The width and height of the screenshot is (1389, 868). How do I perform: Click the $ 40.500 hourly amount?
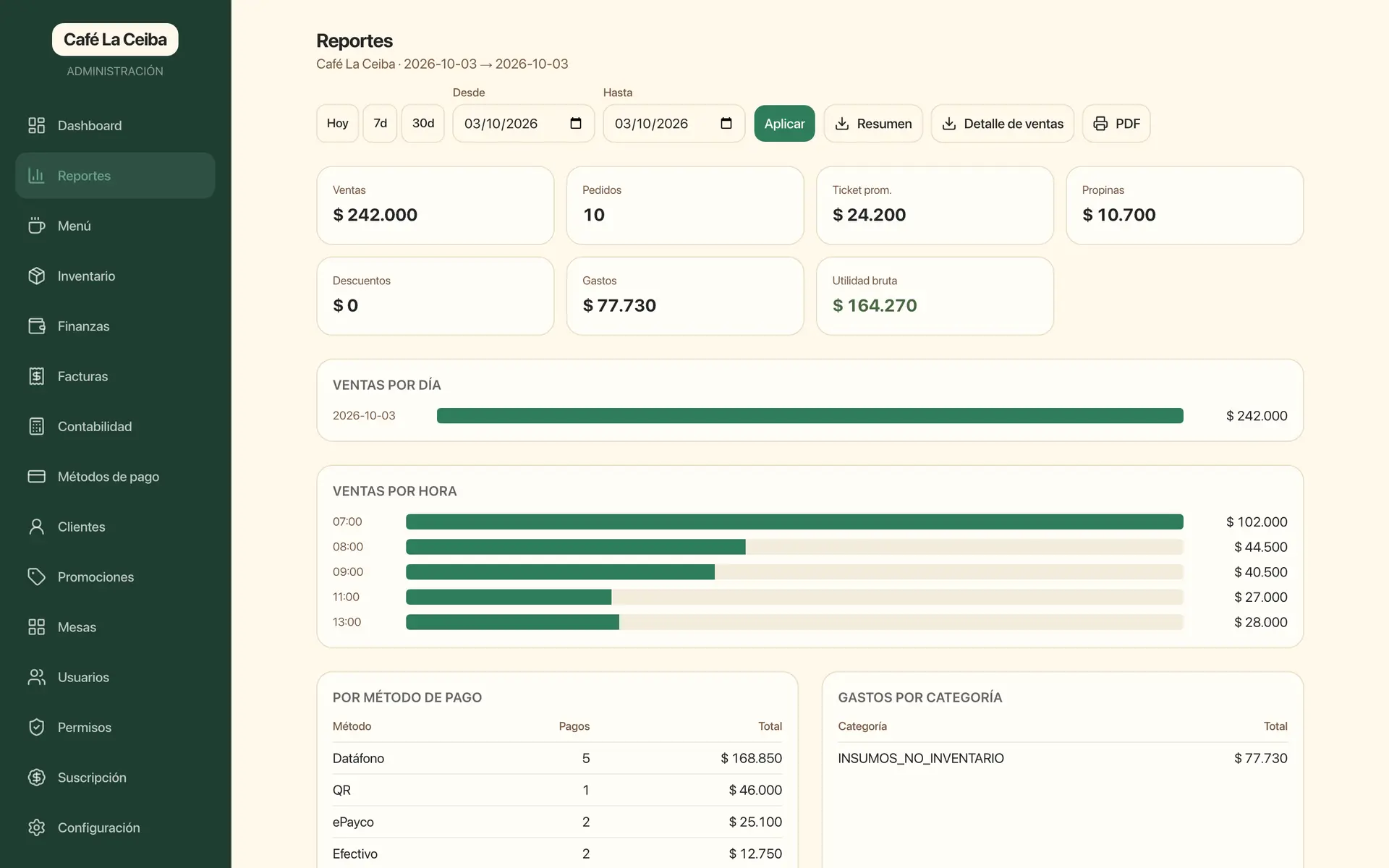1261,572
